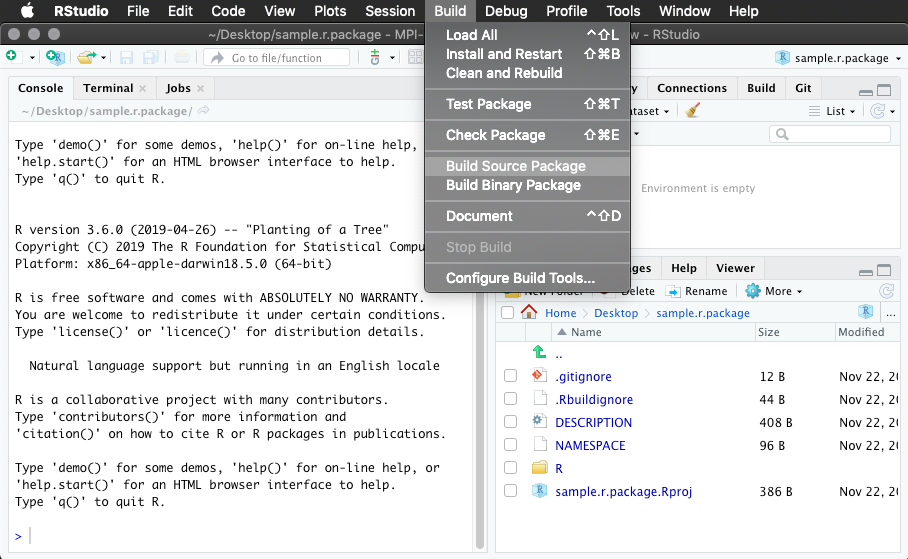This screenshot has width=908, height=559.
Task: Click the Environment search field
Action: pos(830,134)
